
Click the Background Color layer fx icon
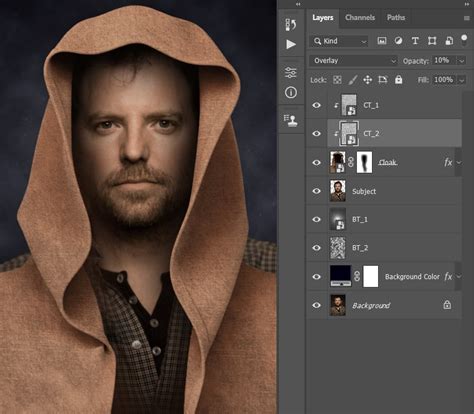pyautogui.click(x=448, y=276)
